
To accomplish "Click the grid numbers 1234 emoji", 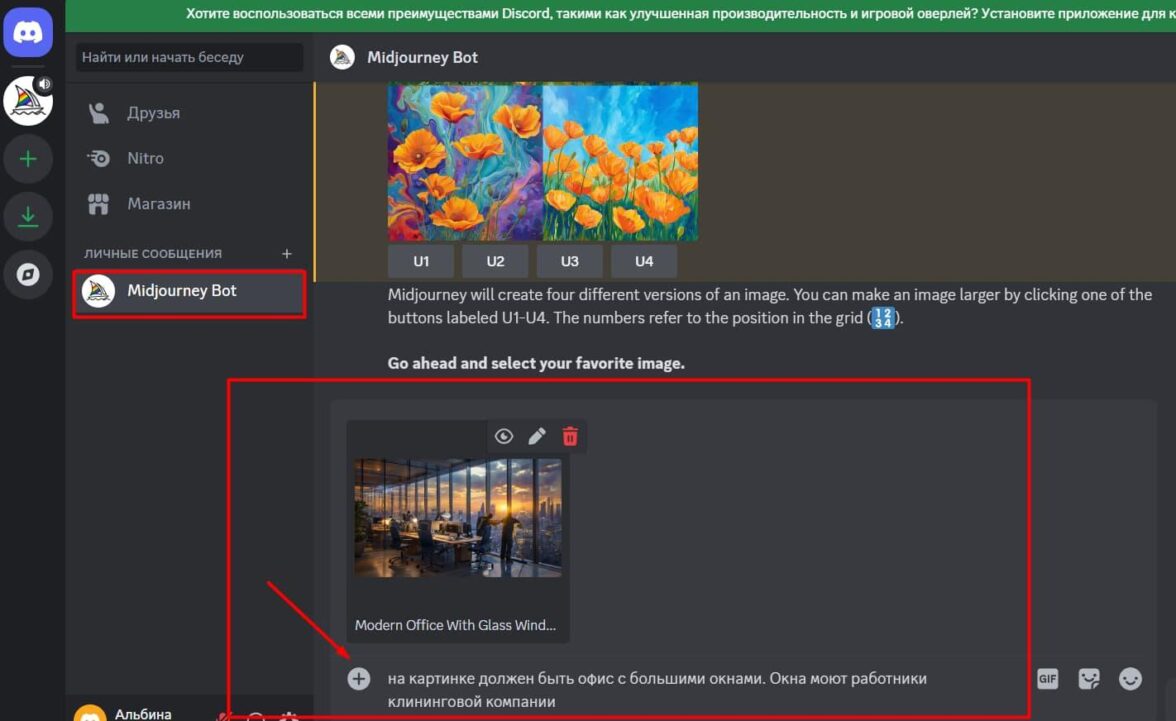I will point(883,318).
